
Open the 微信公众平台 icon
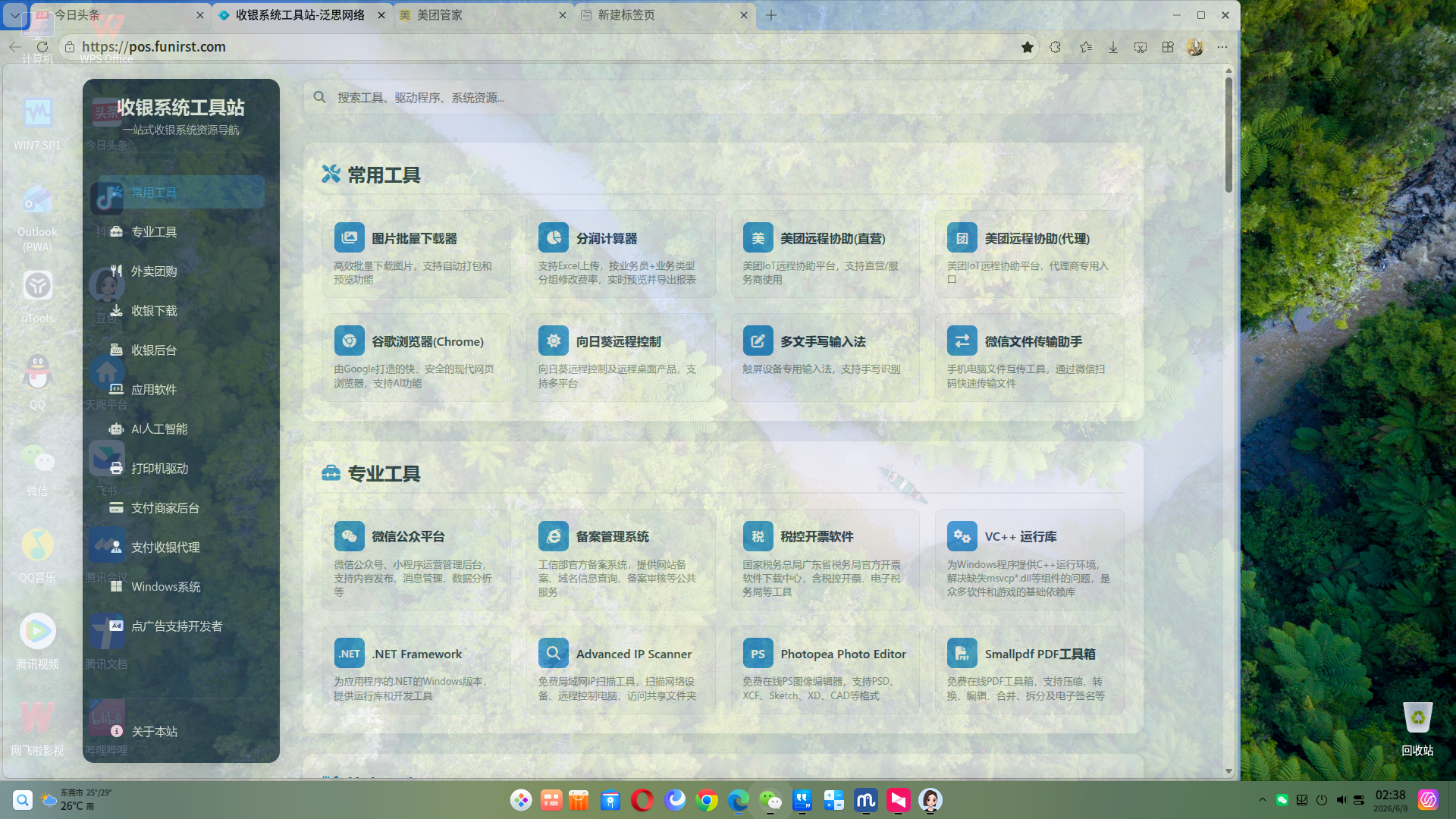click(349, 536)
